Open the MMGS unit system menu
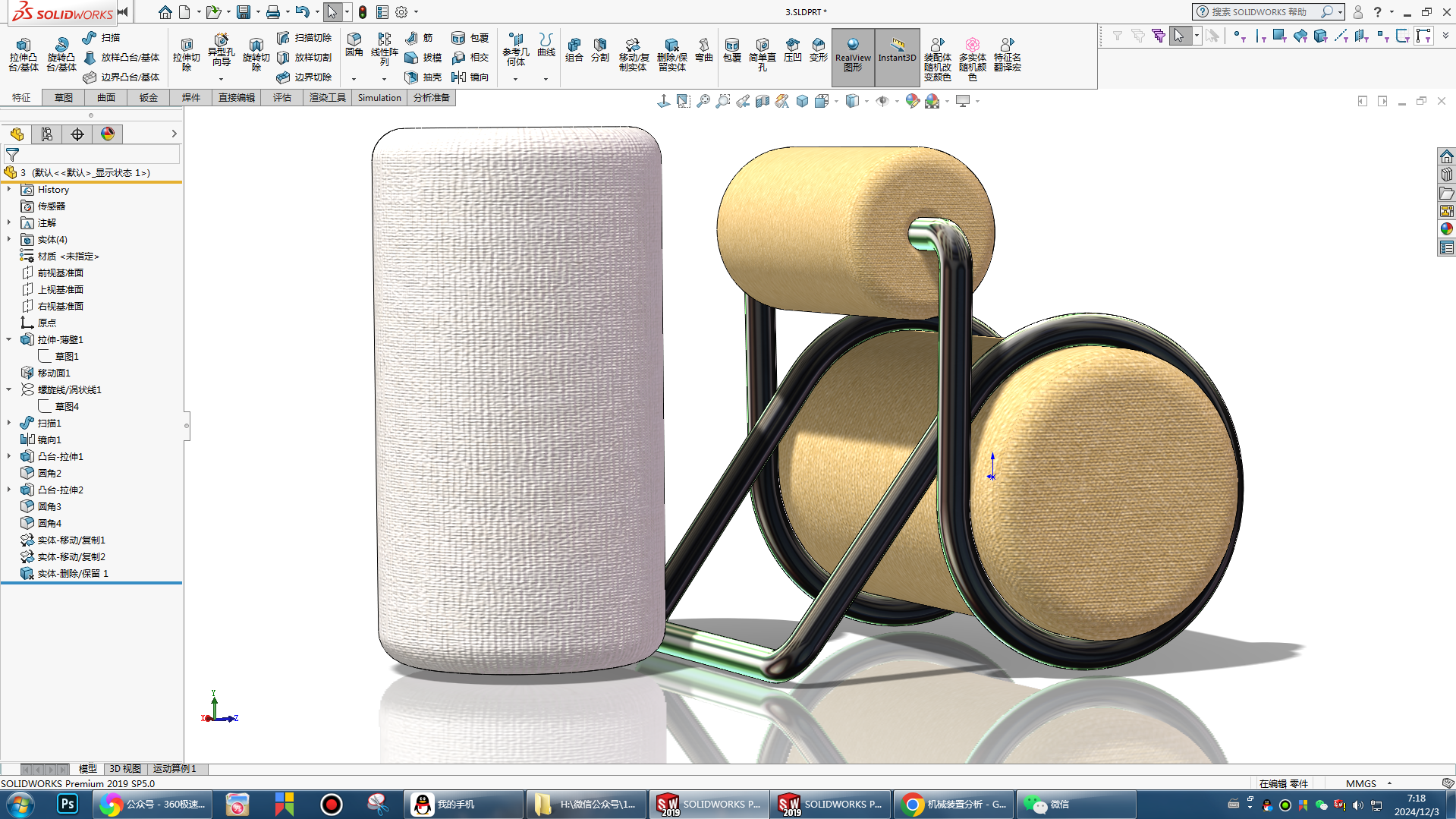The image size is (1456, 819). coord(1368,783)
